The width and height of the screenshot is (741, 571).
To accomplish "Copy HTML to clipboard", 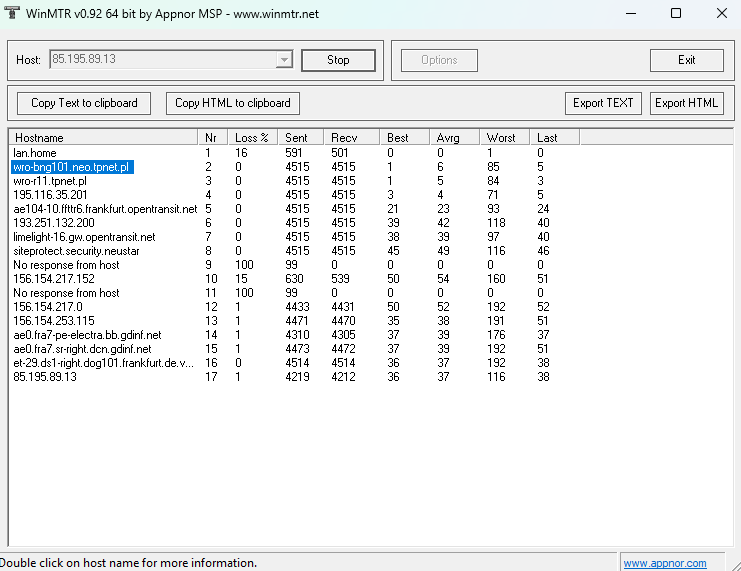I will [232, 103].
